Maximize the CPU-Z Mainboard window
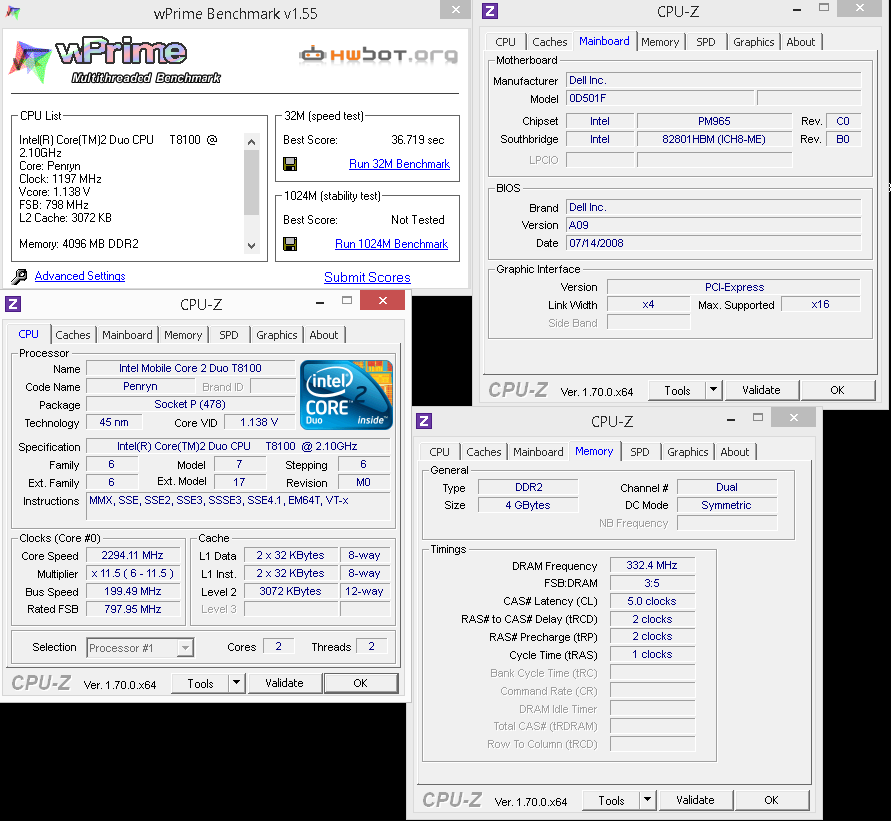Viewport: 891px width, 821px height. coord(824,8)
